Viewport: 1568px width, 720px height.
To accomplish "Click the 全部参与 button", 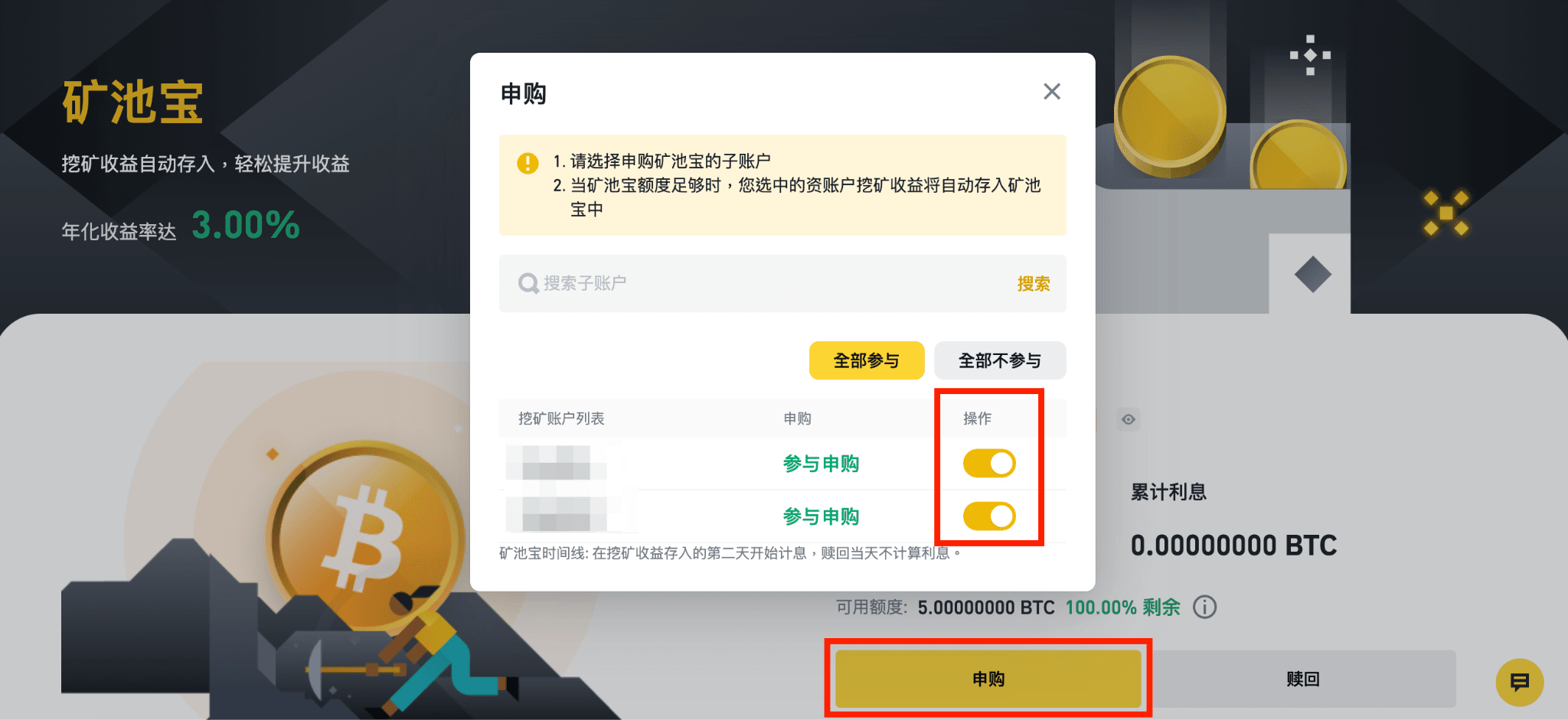I will [867, 360].
